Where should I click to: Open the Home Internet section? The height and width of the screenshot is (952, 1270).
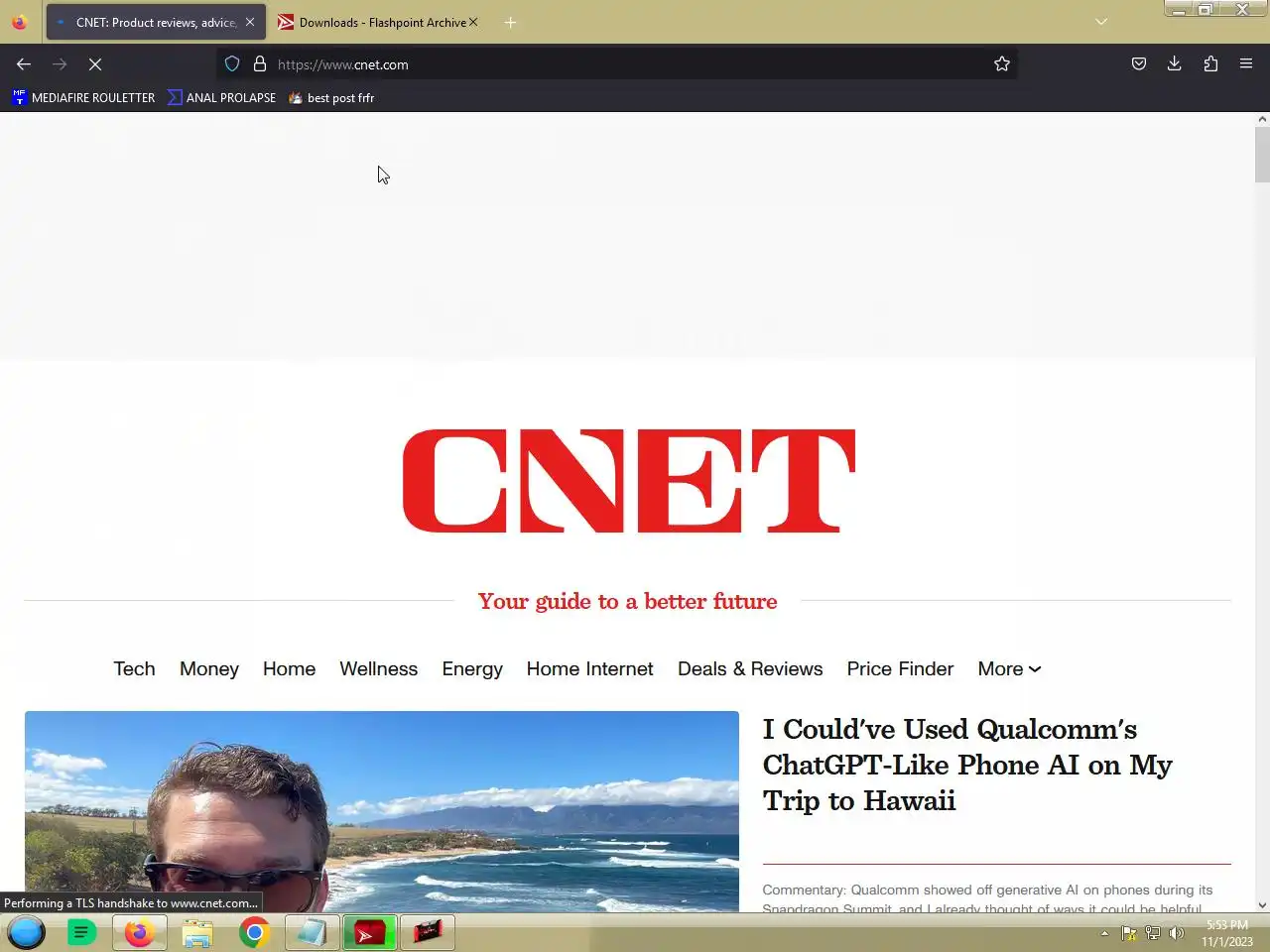point(589,669)
